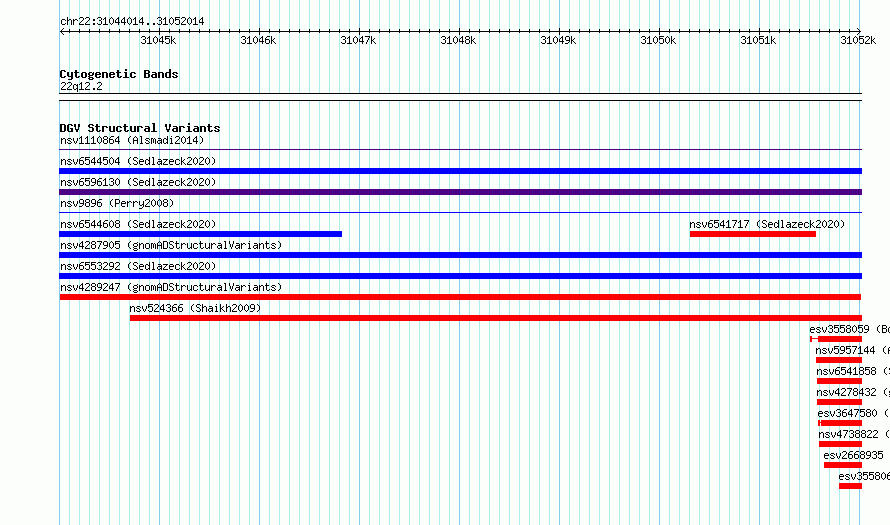Select the DGV Structural Variants track title

(x=140, y=128)
